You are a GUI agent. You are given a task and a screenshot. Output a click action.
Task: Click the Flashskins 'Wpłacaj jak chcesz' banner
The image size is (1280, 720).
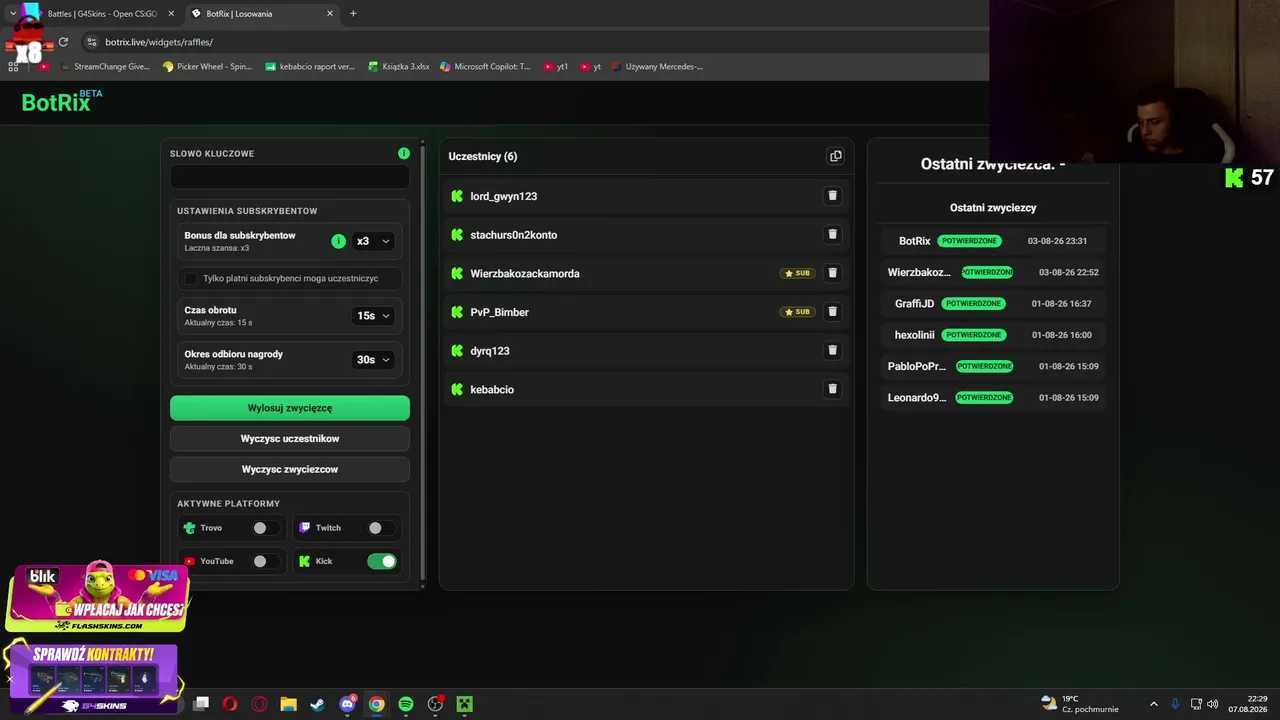(x=97, y=597)
